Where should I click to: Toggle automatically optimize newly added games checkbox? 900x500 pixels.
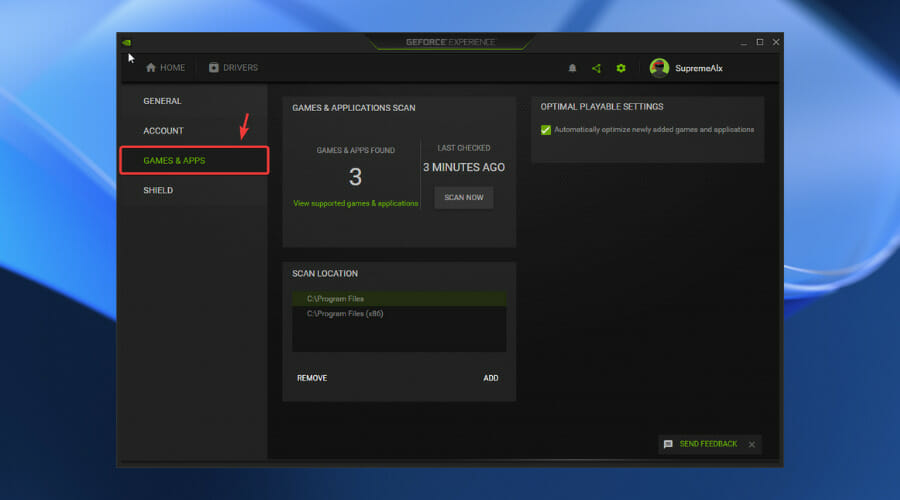(x=546, y=130)
